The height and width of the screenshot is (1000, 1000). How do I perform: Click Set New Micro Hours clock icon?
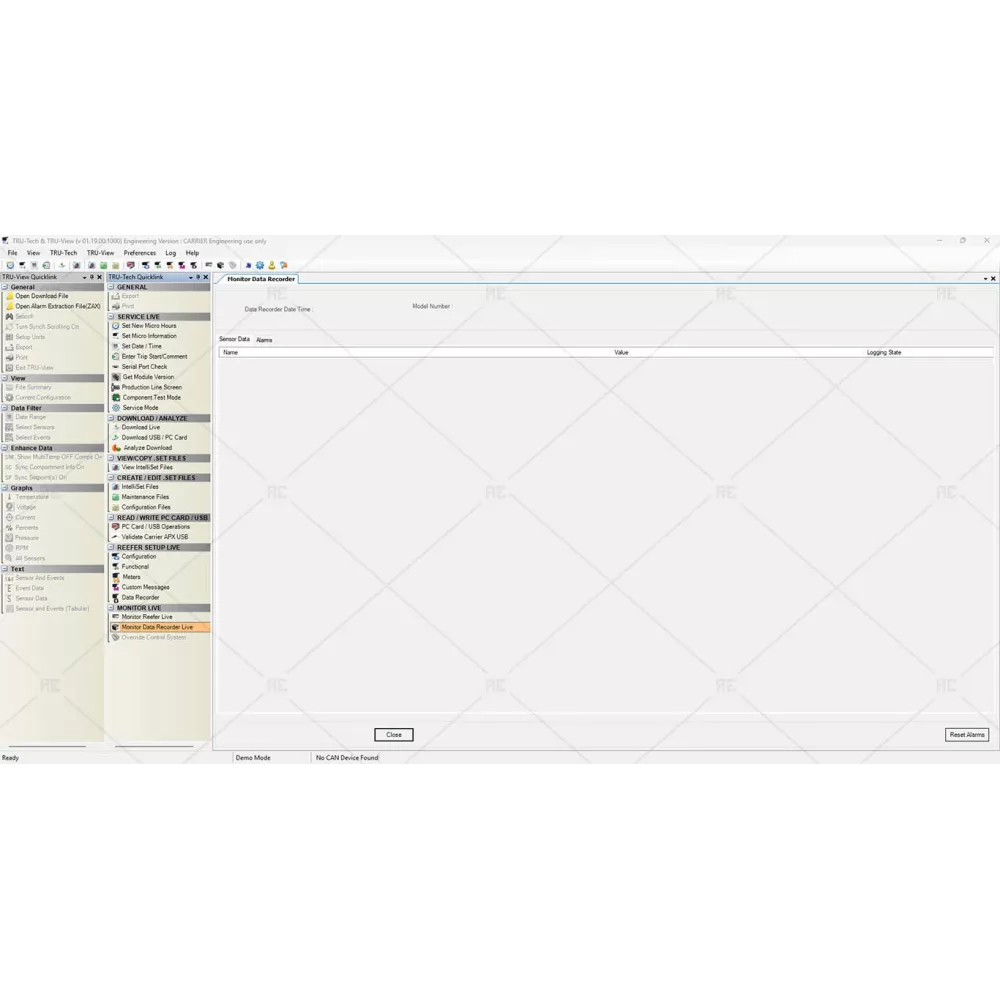coord(115,326)
